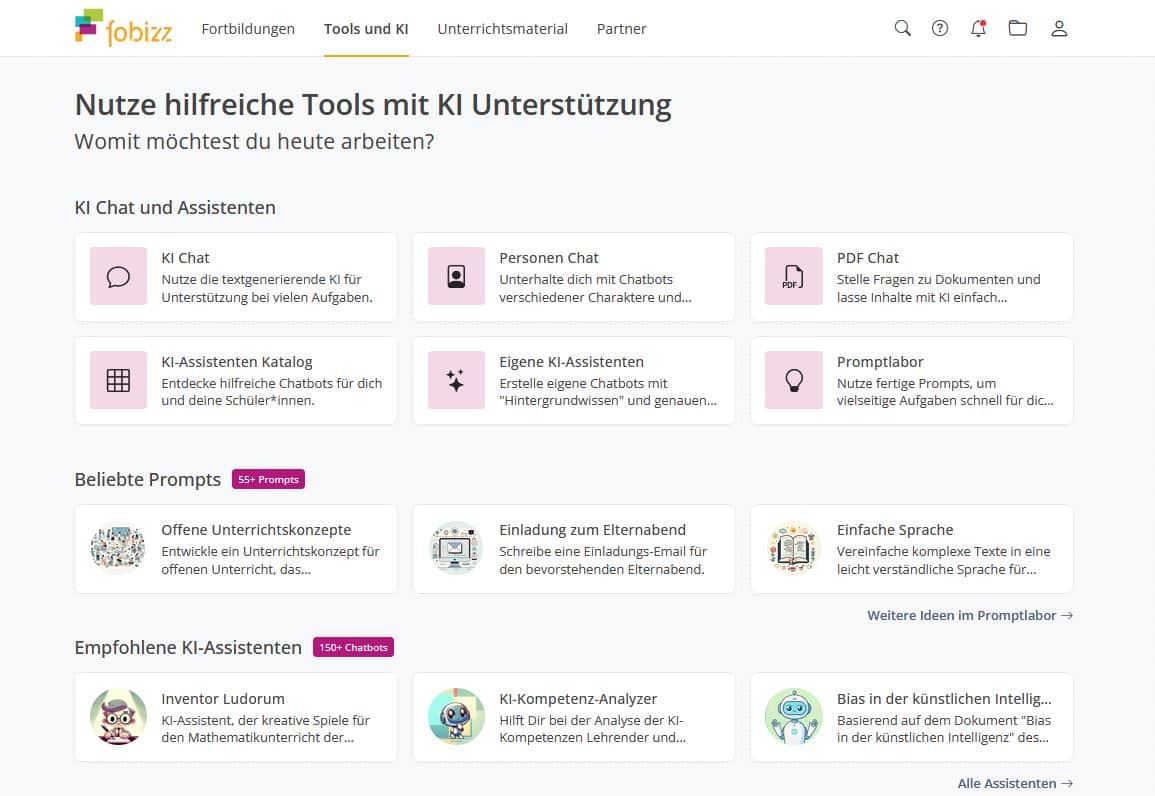Select the Einladung zum Elternabend prompt card

point(573,549)
